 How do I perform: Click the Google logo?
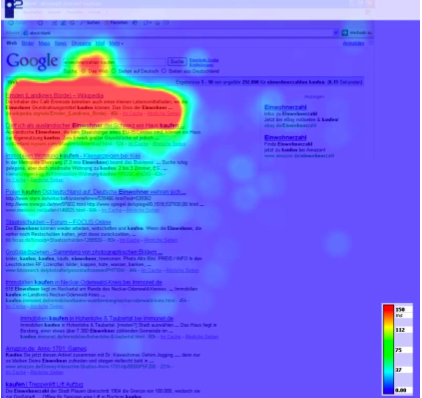coord(32,61)
